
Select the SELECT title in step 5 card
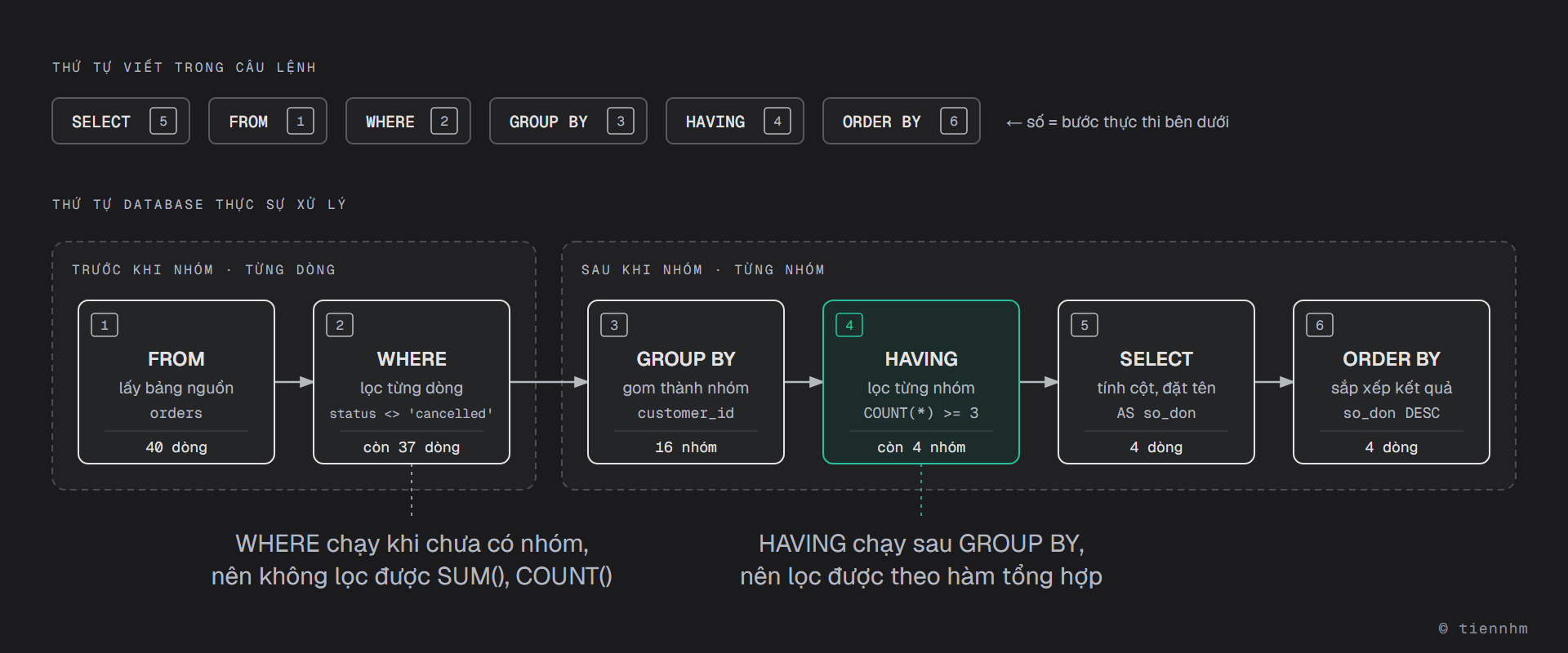click(1156, 359)
